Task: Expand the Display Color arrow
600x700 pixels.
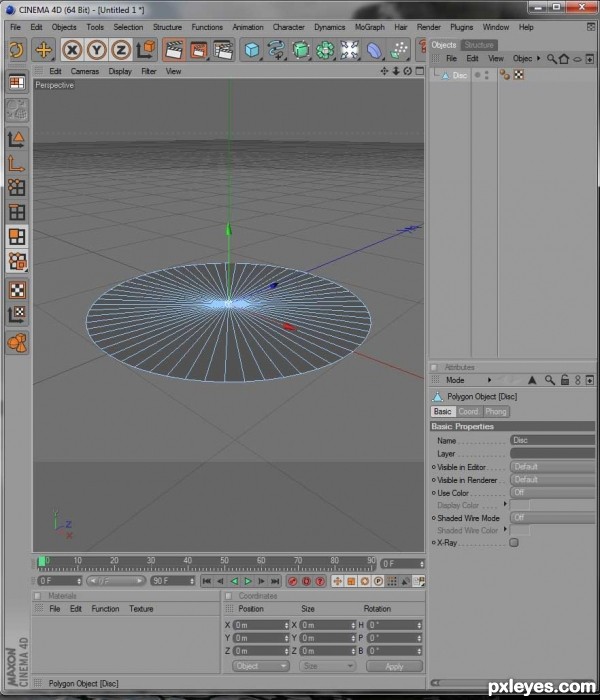Action: click(505, 504)
